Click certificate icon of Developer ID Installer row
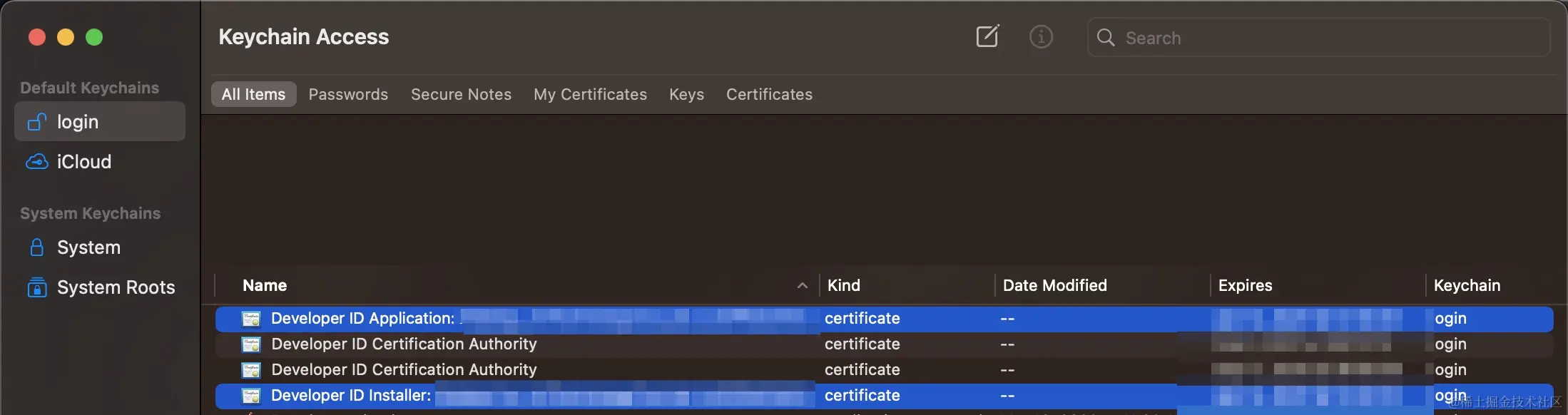Image resolution: width=1568 pixels, height=415 pixels. [251, 396]
